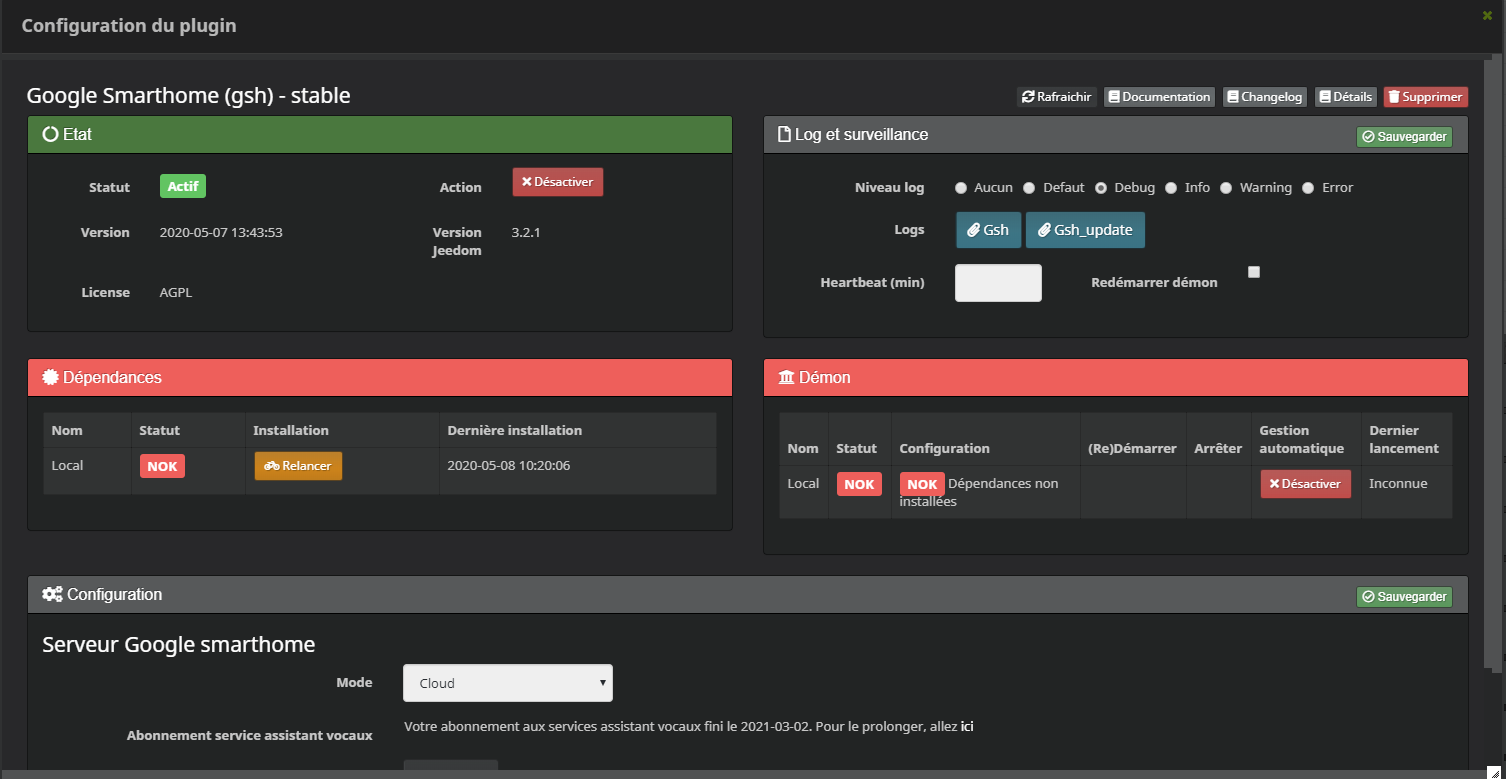Viewport: 1506px width, 779px height.
Task: Select the Aucun log level
Action: [x=961, y=188]
